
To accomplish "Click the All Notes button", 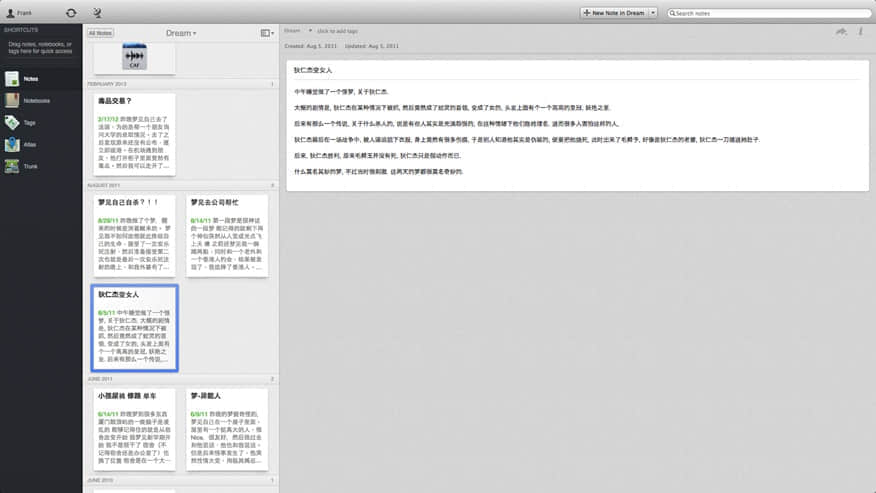I will (100, 33).
